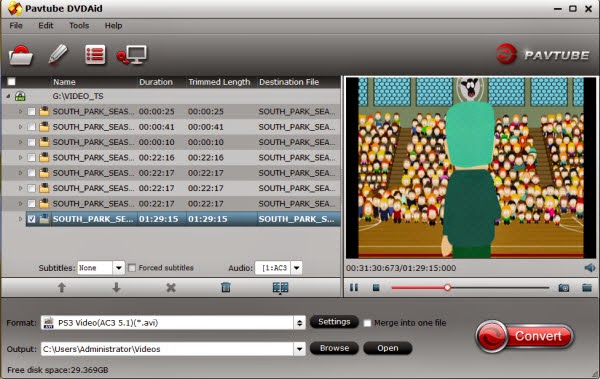Click the folder icon of the 00:22:16 title

(44, 157)
